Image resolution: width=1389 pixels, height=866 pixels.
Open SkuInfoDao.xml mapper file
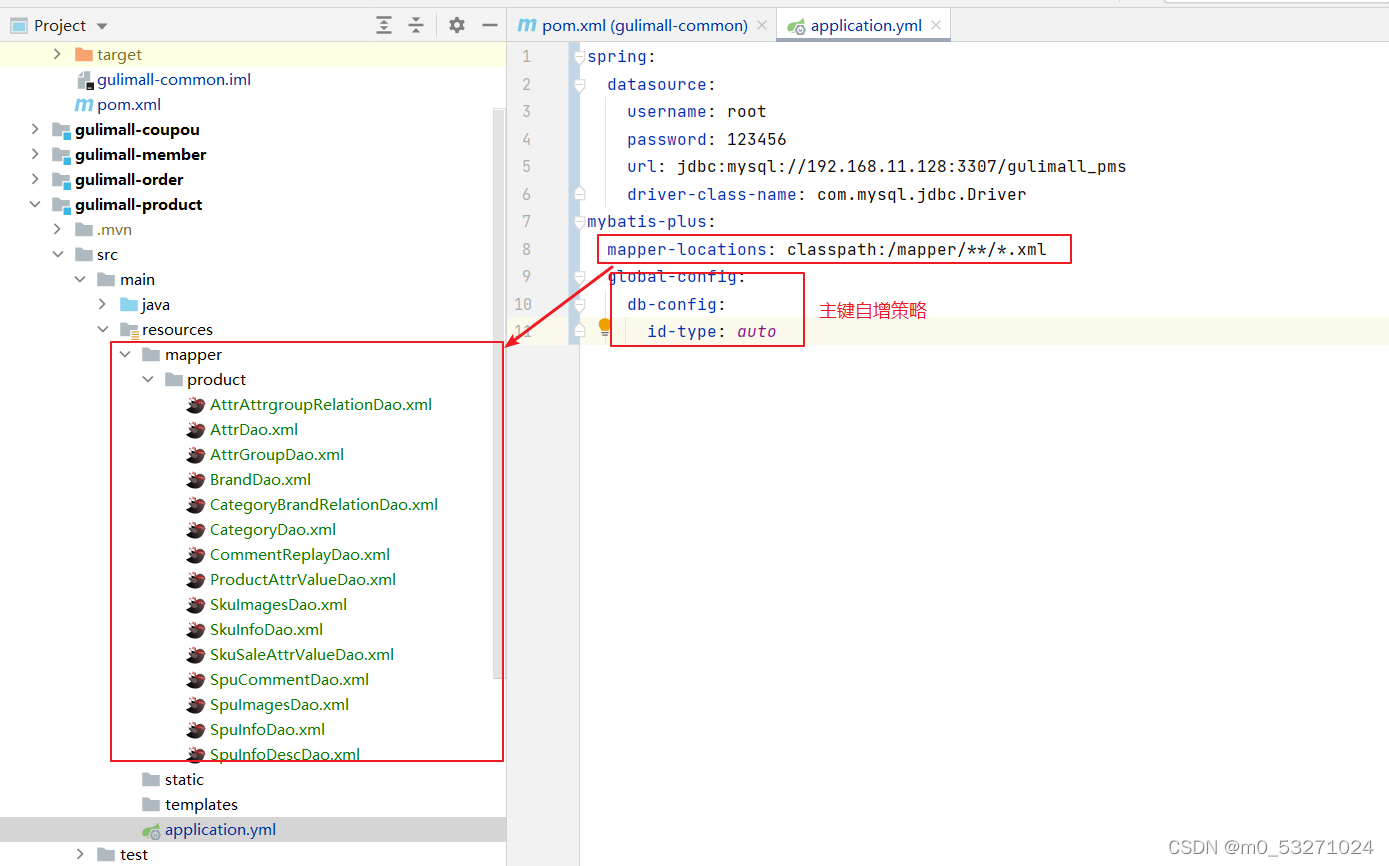point(266,629)
